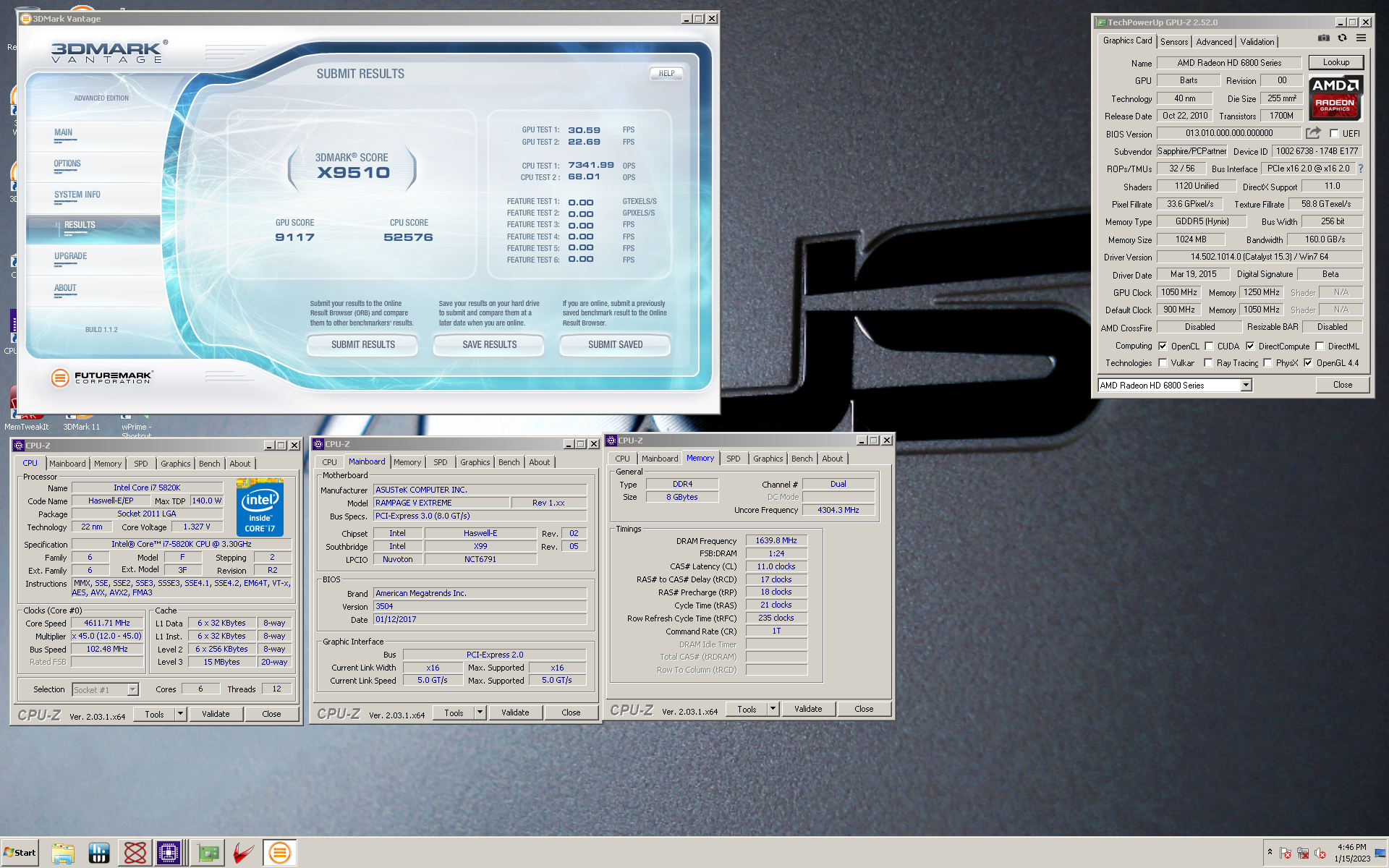Select OPTIONS in the 3DMark Vantage sidebar
Viewport: 1389px width, 868px height.
click(67, 163)
